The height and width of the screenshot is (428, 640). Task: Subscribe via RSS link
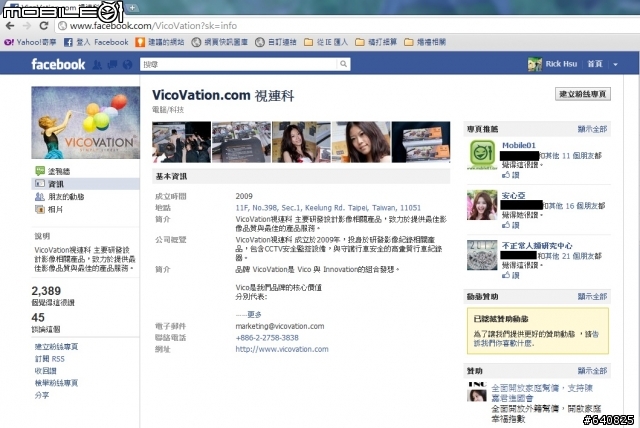49,359
